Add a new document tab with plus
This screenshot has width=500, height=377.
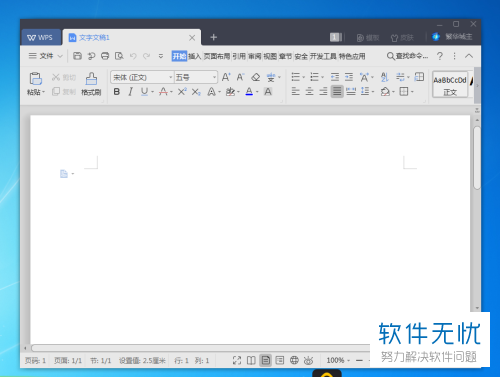click(x=214, y=37)
